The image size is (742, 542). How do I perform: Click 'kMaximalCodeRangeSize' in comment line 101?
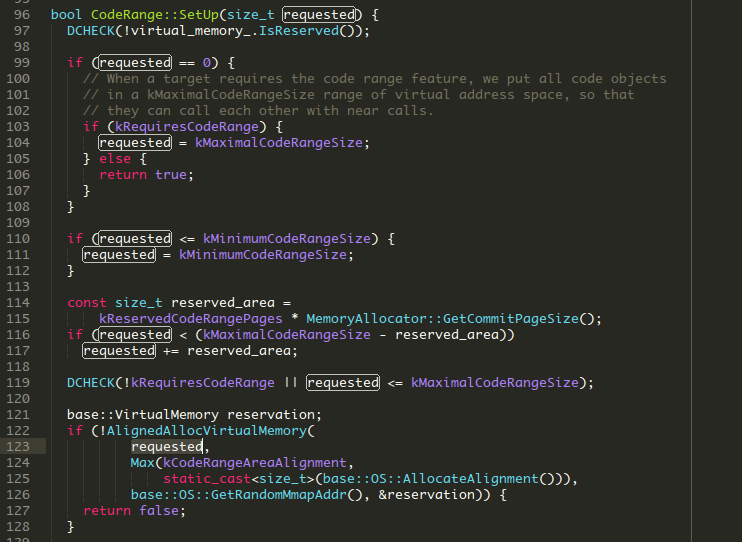(230, 95)
